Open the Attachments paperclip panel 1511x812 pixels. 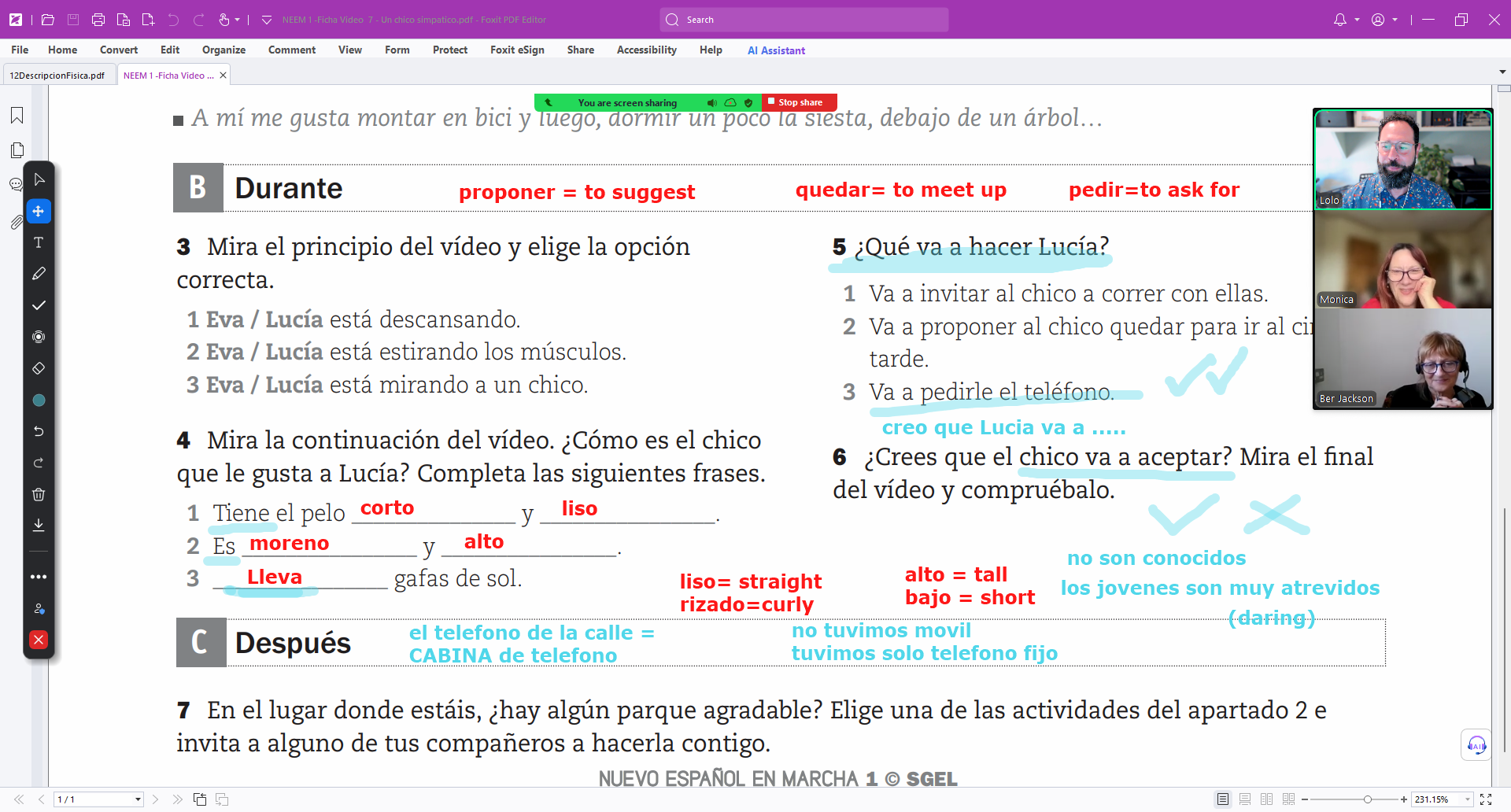coord(16,223)
